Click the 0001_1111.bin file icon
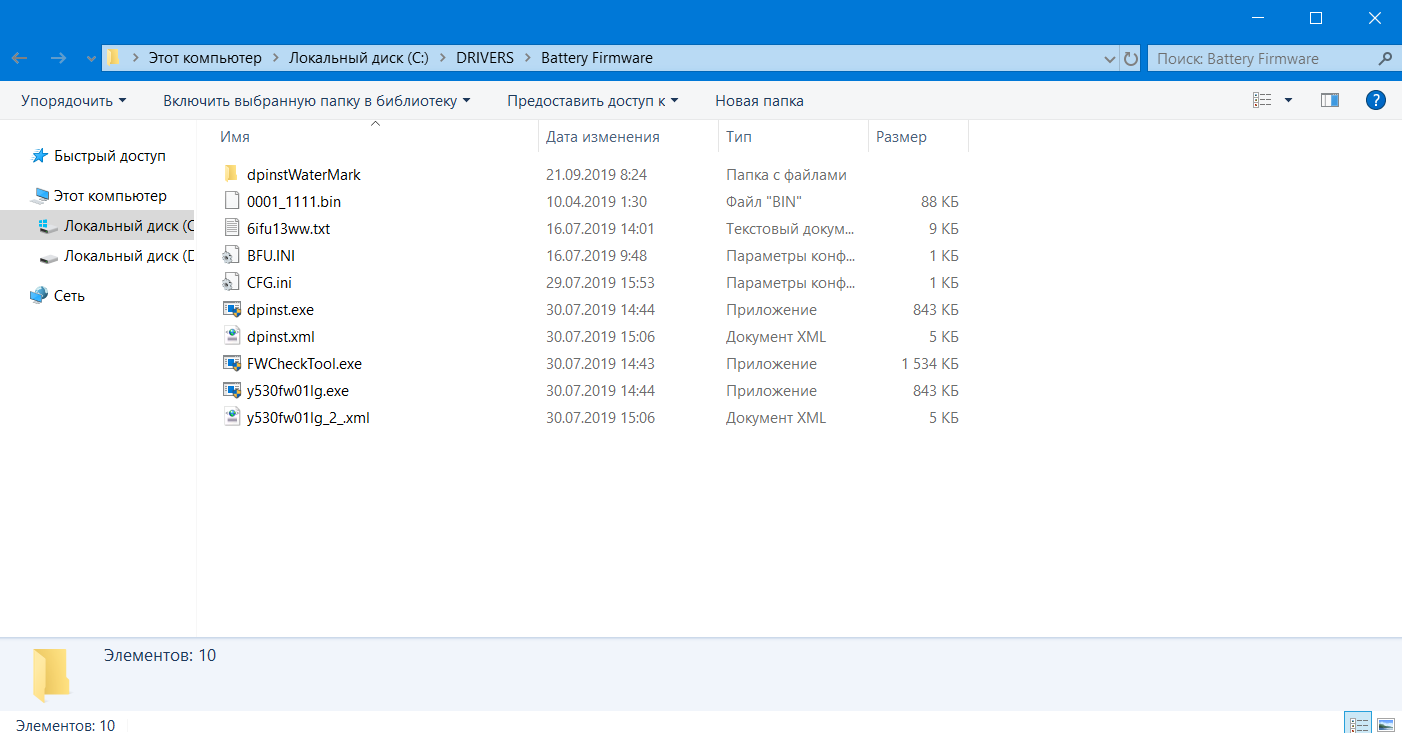The height and width of the screenshot is (733, 1402). (231, 201)
